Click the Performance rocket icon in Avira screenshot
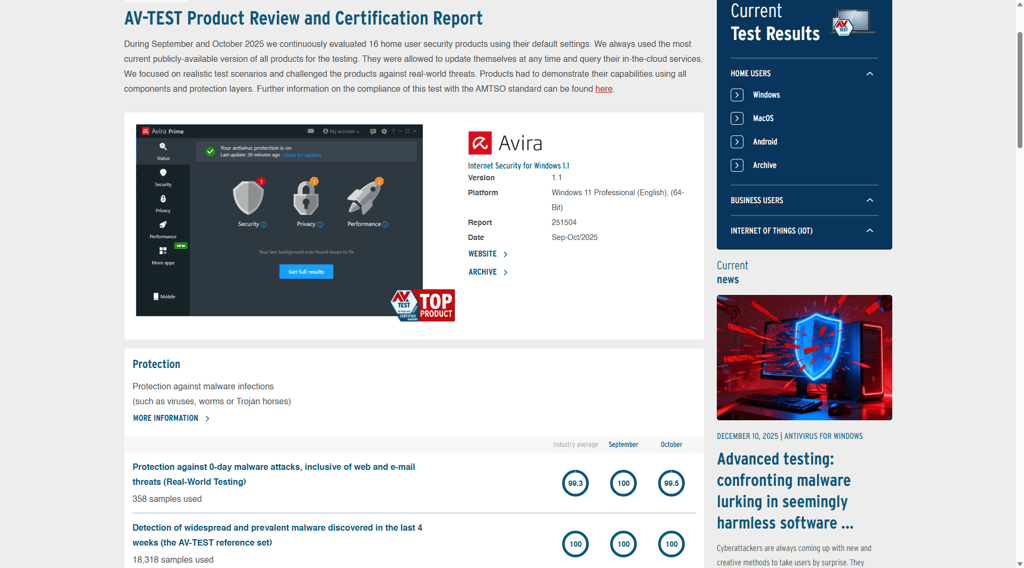1024x568 pixels. 364,197
